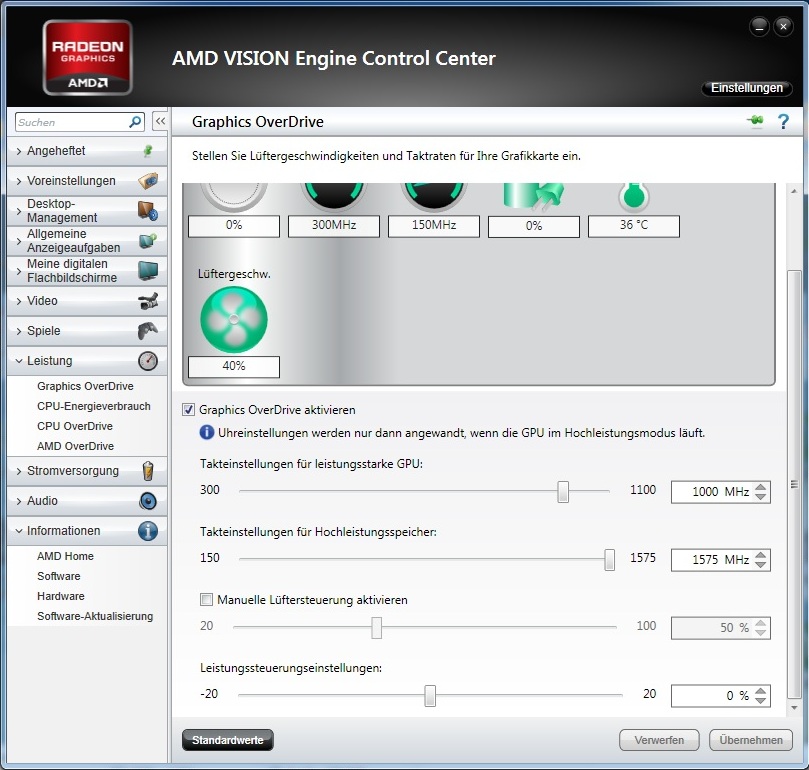The width and height of the screenshot is (809, 770).
Task: Click the Leistungssteuerung slider handle
Action: pos(430,696)
